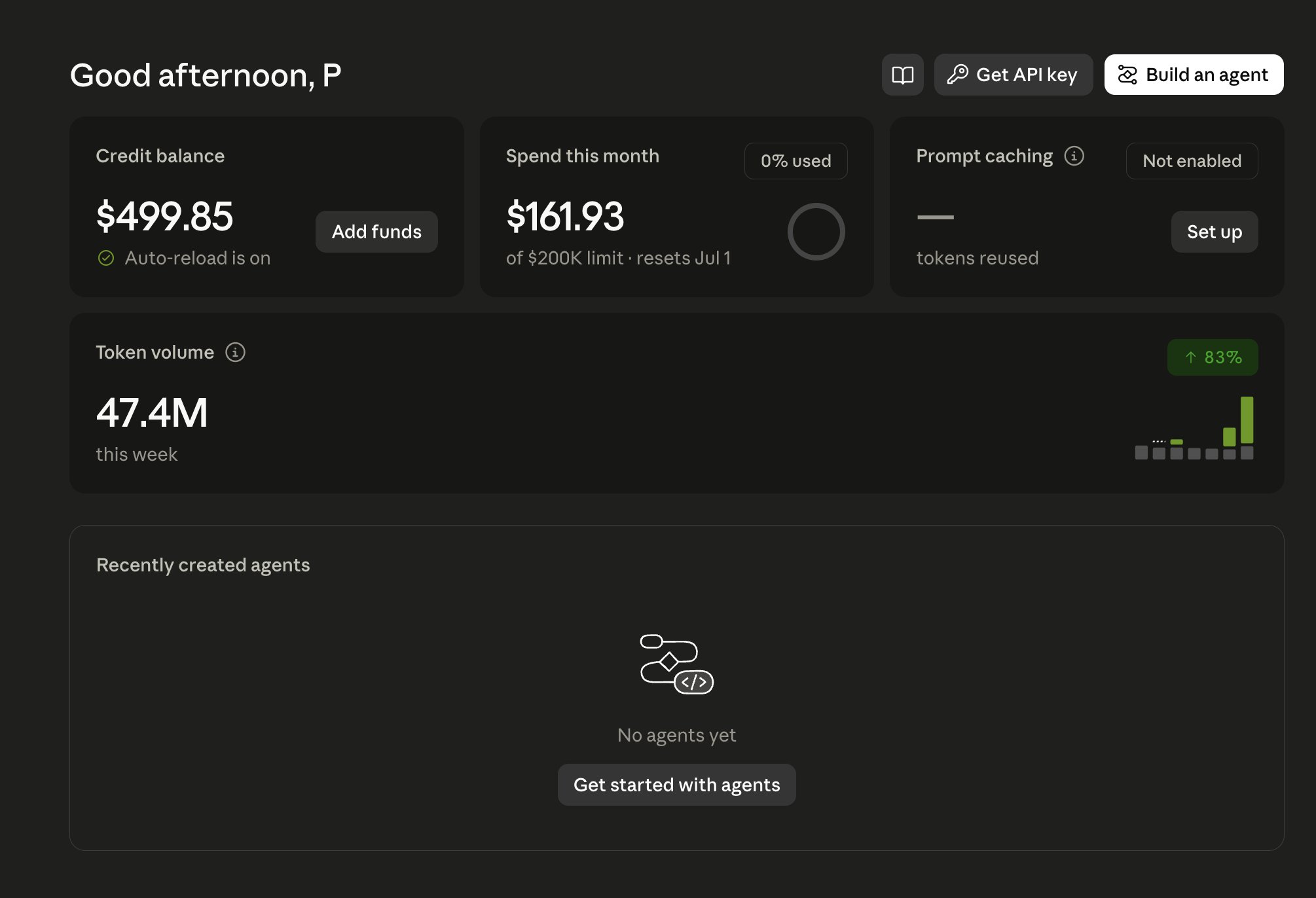The image size is (1316, 898).
Task: Click the Auto-reload green checkmark icon
Action: pos(106,258)
